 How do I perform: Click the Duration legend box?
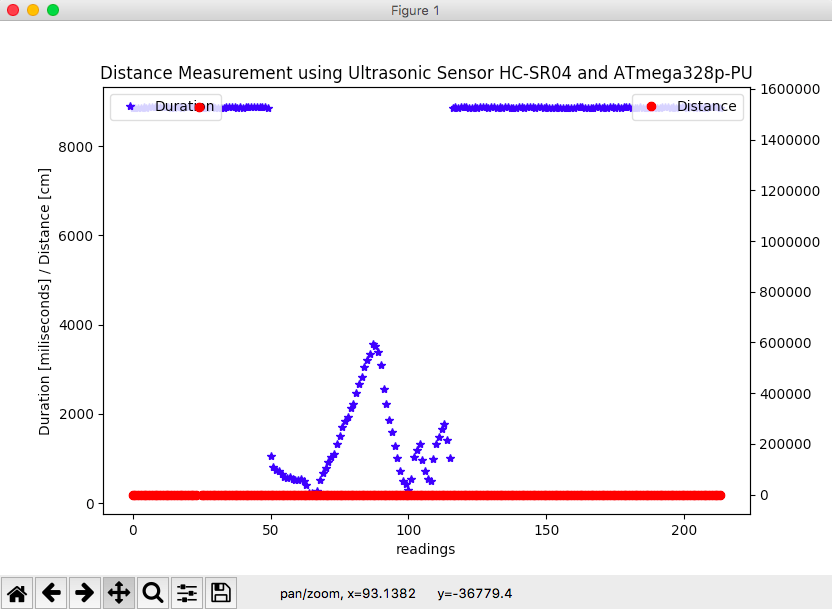pos(166,107)
